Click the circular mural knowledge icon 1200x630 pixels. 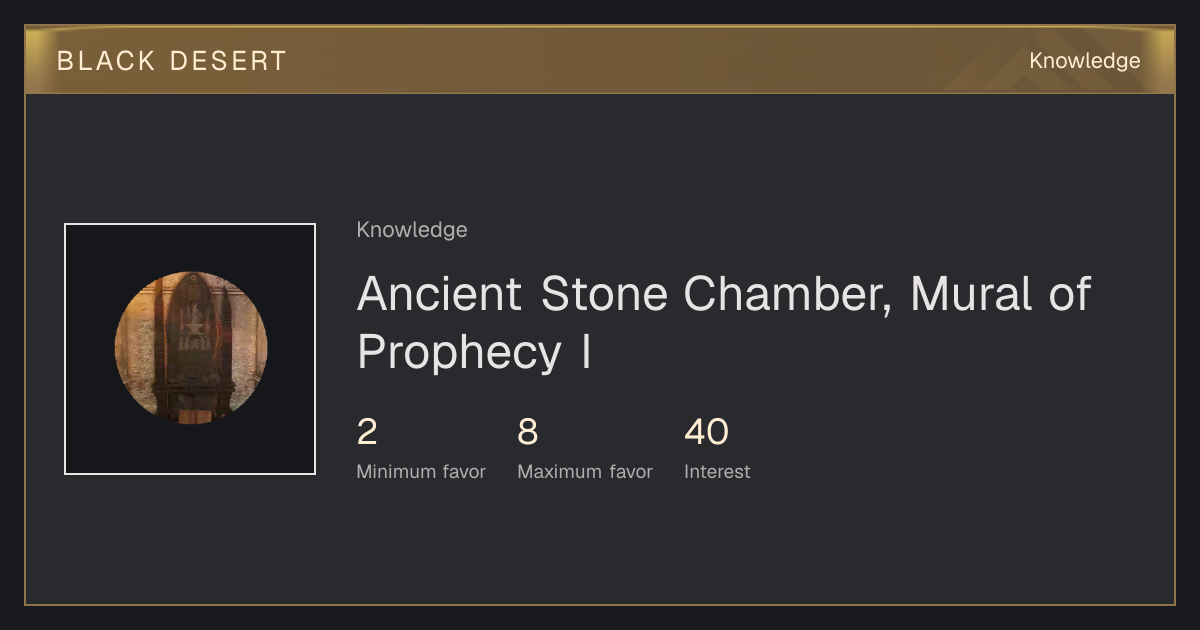tap(190, 348)
